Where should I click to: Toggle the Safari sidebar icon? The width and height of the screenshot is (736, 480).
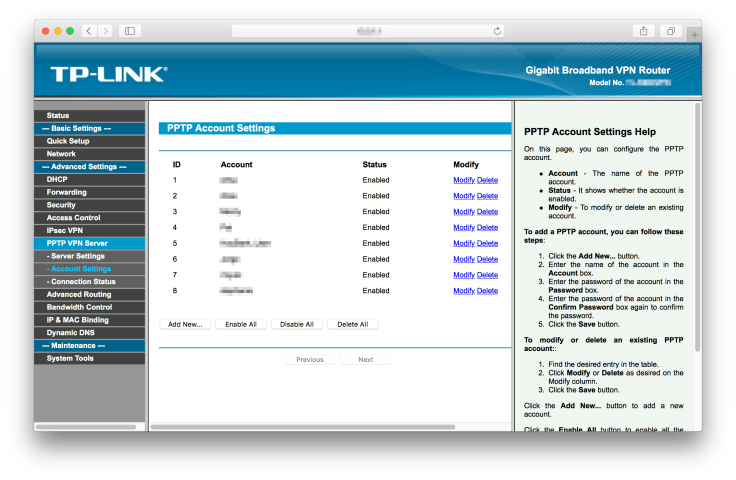130,31
